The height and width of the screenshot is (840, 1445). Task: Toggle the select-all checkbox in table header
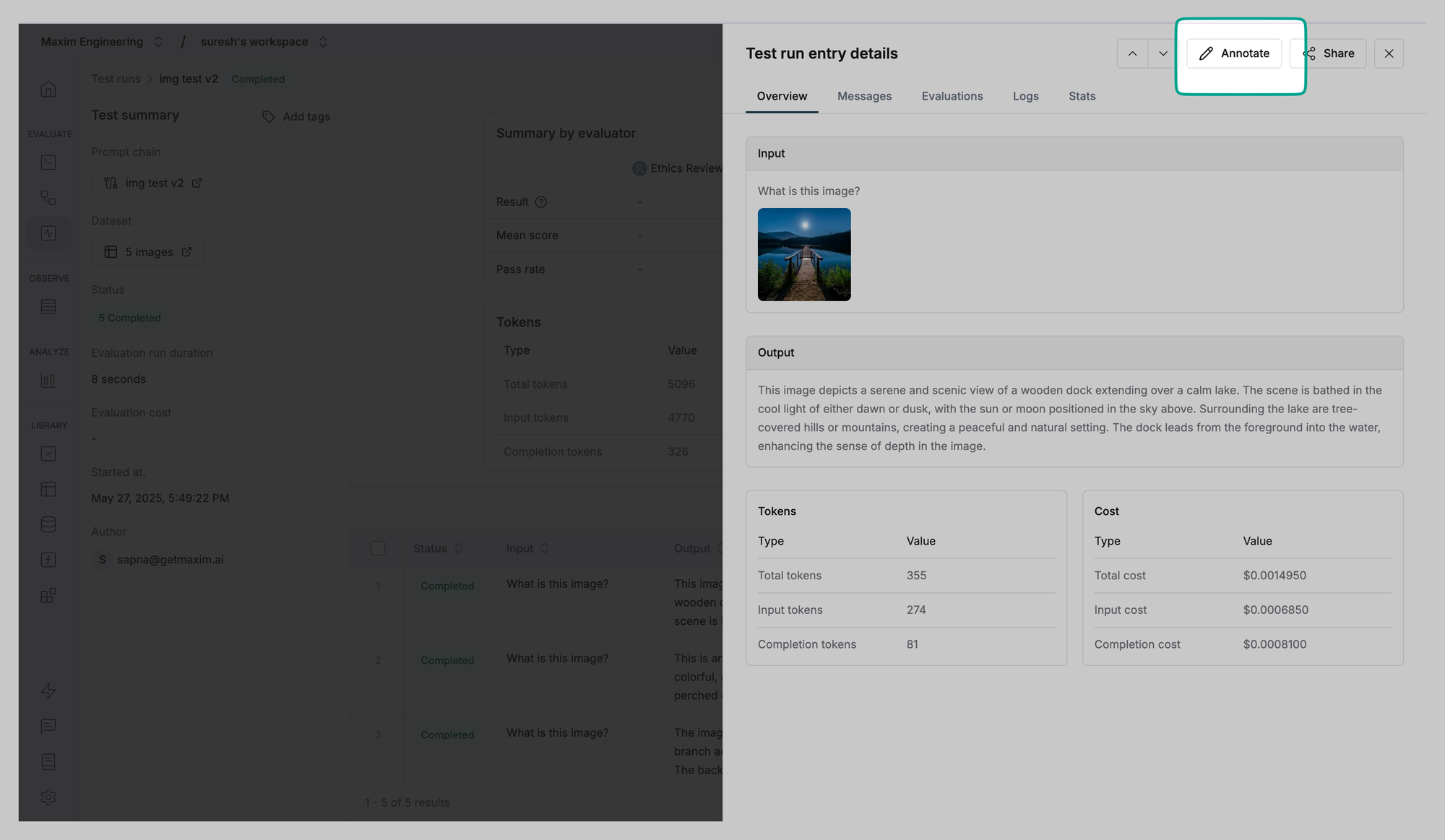tap(378, 548)
